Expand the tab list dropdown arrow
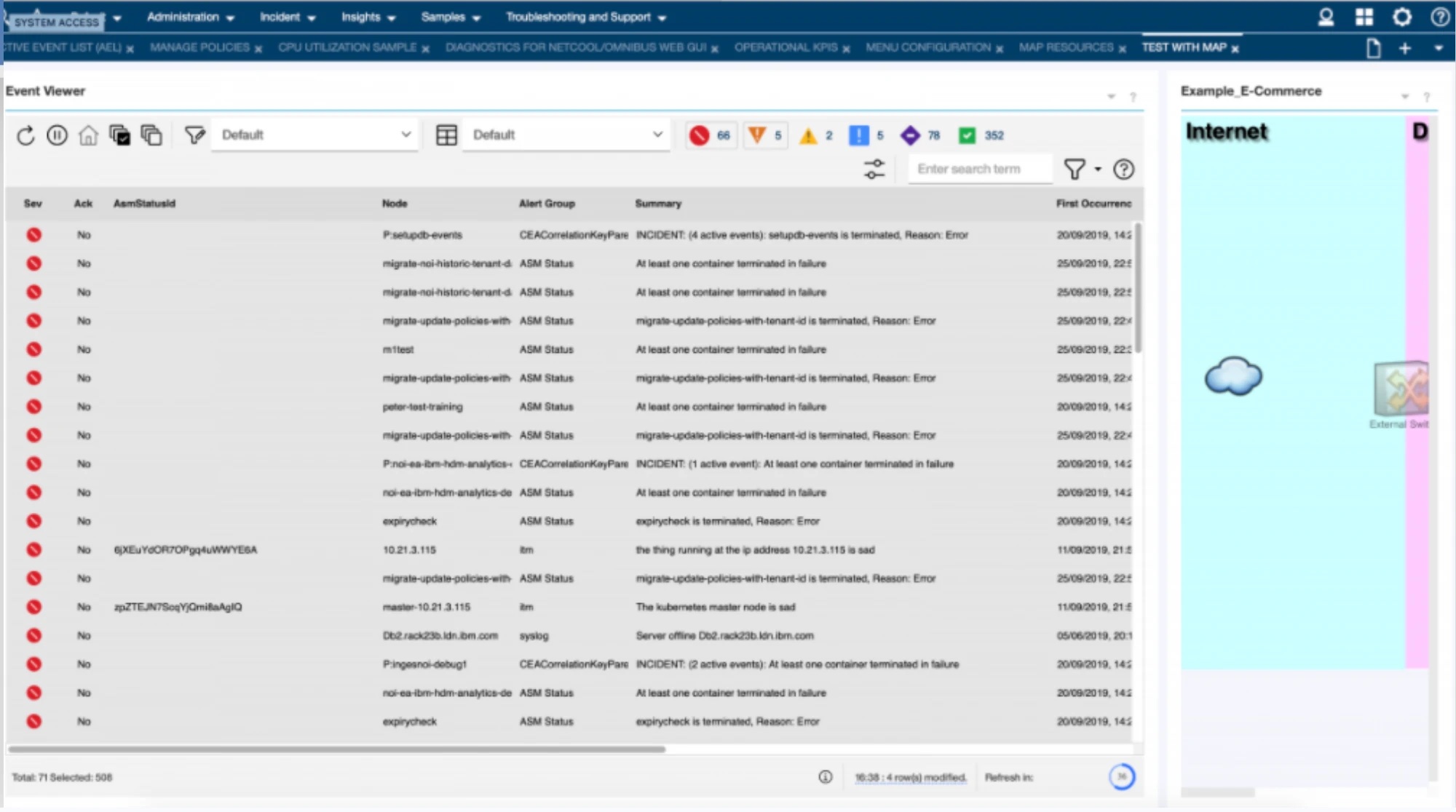 1439,49
